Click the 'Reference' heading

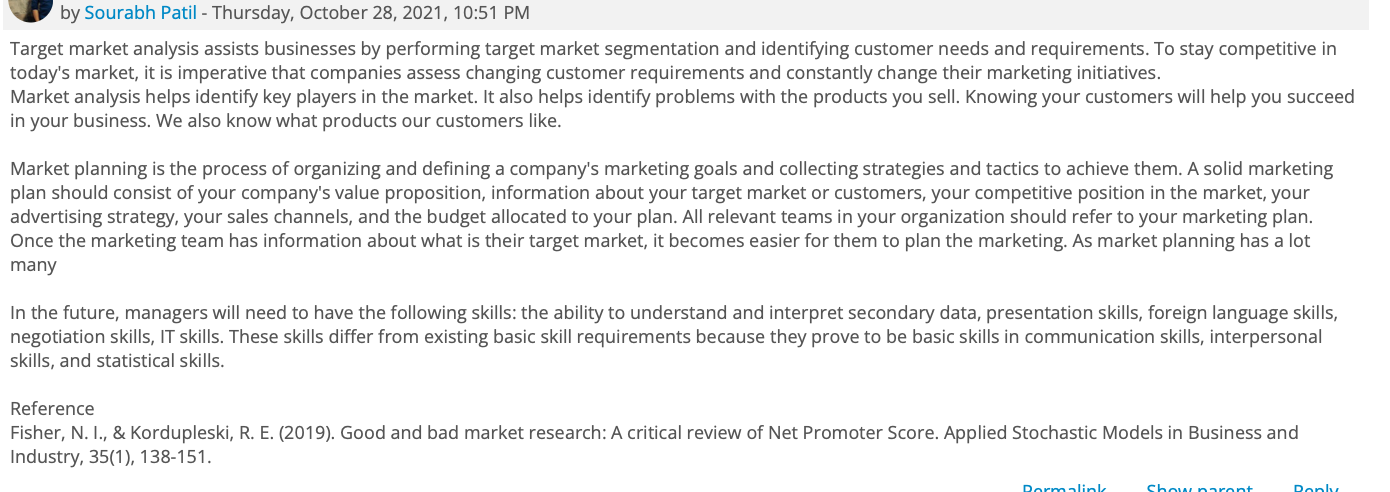(52, 409)
